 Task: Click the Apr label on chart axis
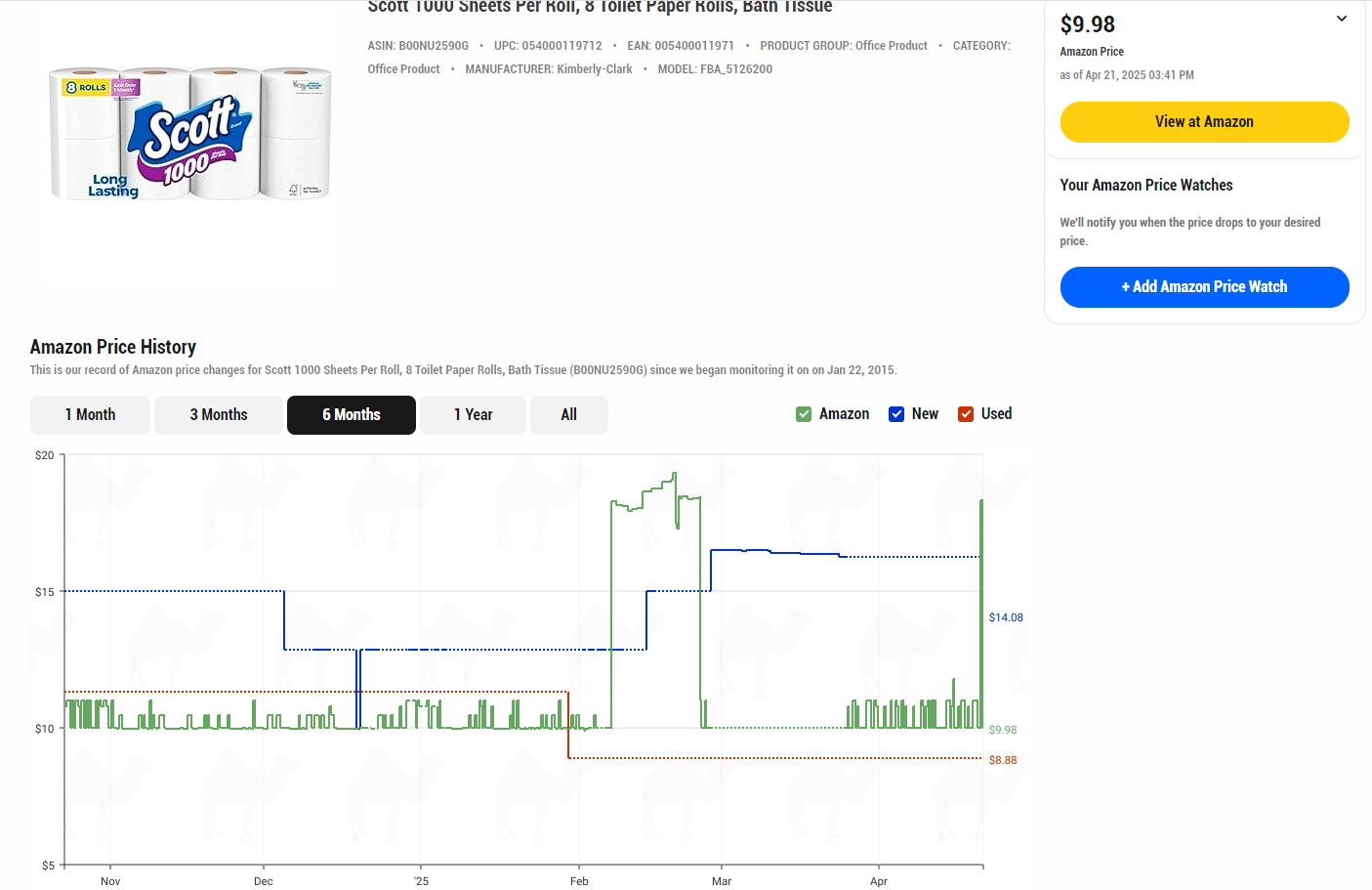tap(879, 881)
